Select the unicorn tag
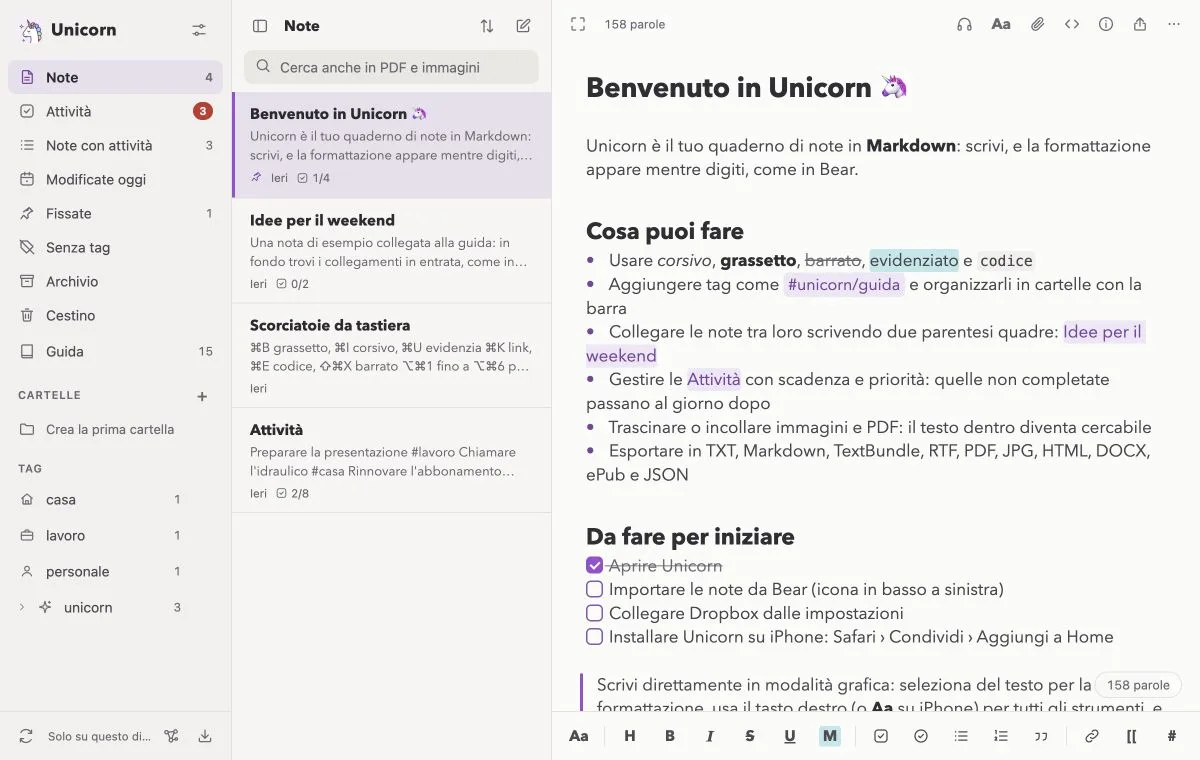1200x760 pixels. [x=115, y=607]
